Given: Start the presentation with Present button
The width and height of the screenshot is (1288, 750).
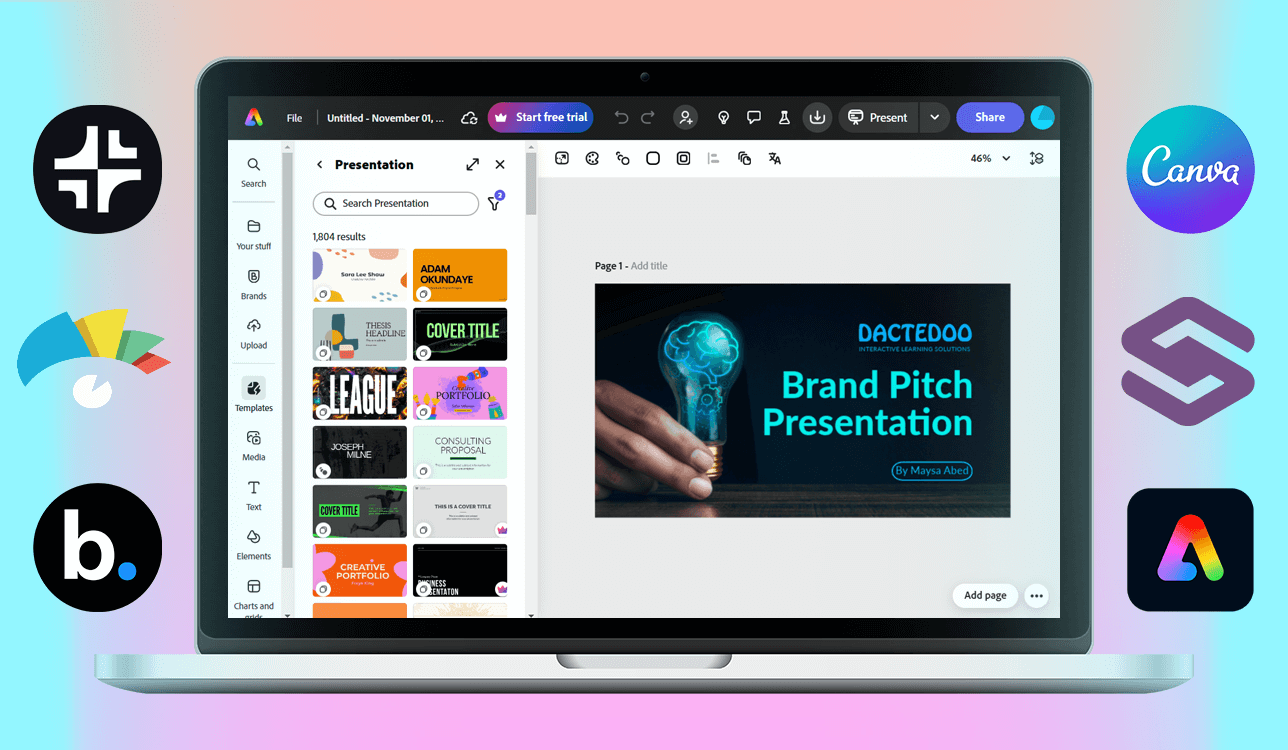Looking at the screenshot, I should [877, 117].
